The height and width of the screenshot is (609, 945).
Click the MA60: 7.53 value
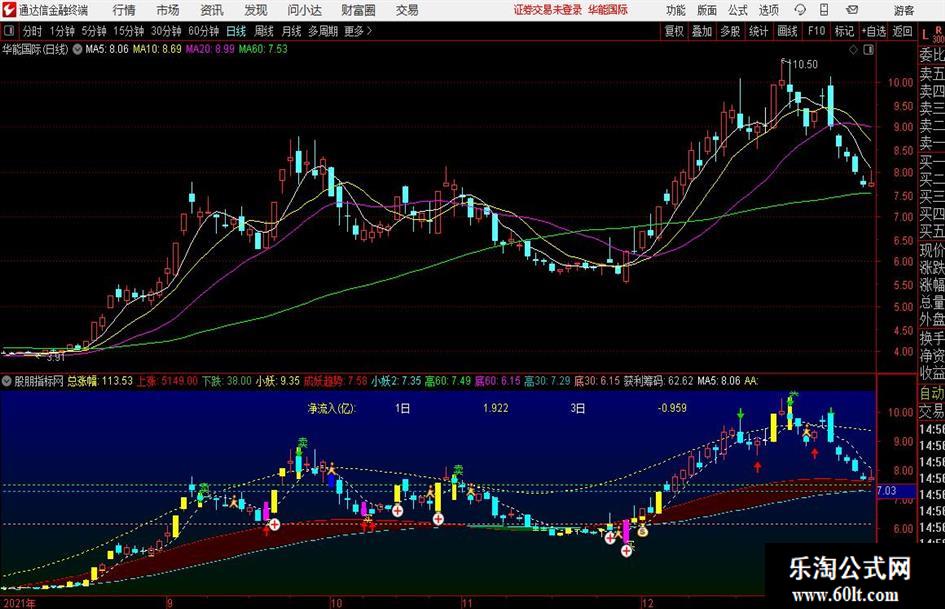point(263,49)
